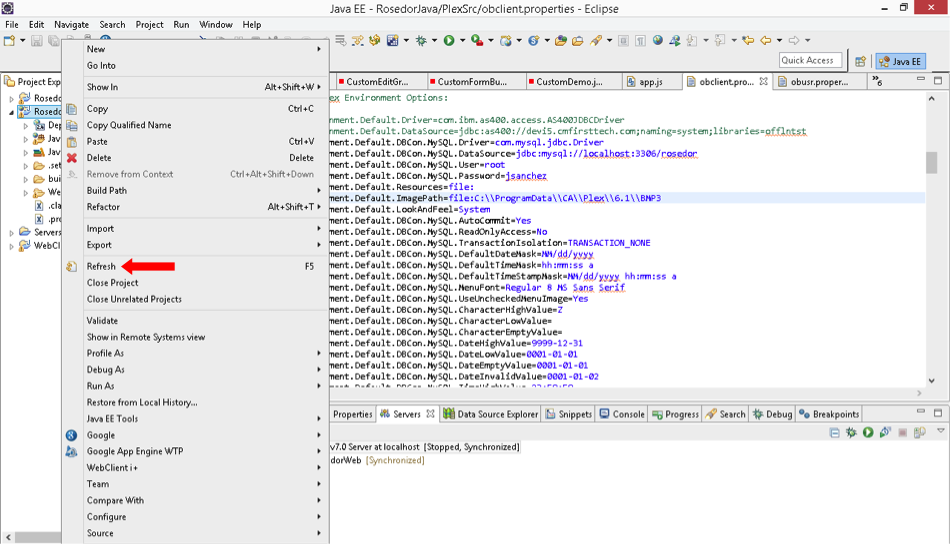Click the editor's vertical scrollbar thumb
The image size is (950, 544).
point(932,162)
